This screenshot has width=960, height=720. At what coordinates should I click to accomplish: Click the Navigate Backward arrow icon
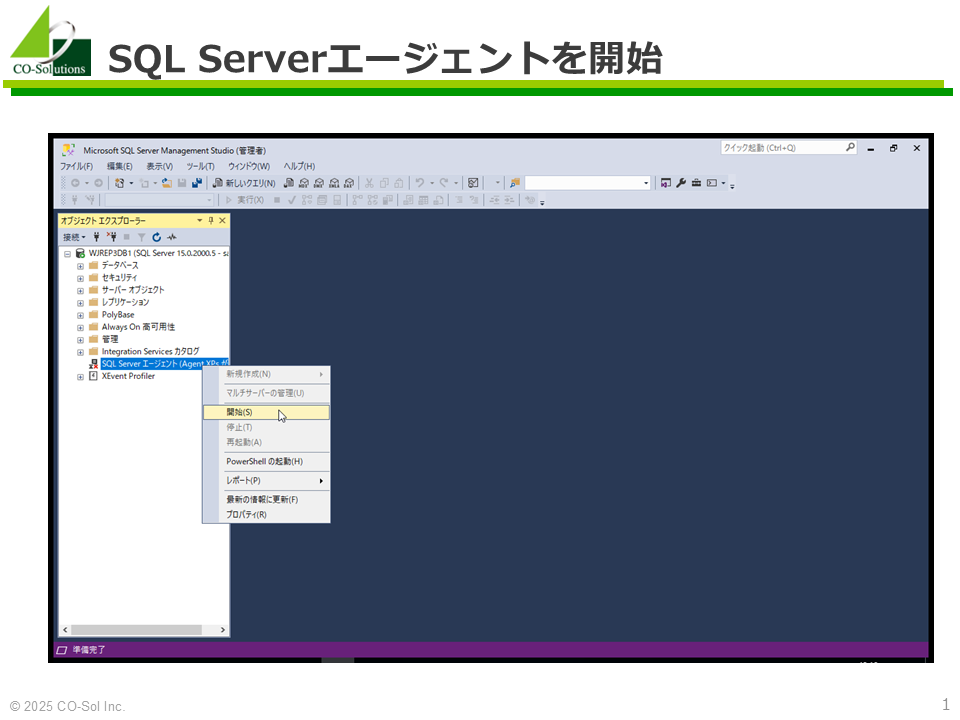(x=75, y=183)
